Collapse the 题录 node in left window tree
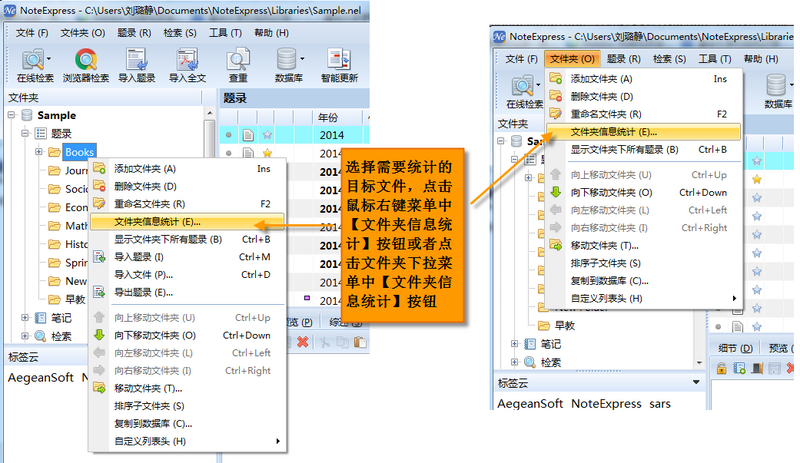 [x=24, y=134]
